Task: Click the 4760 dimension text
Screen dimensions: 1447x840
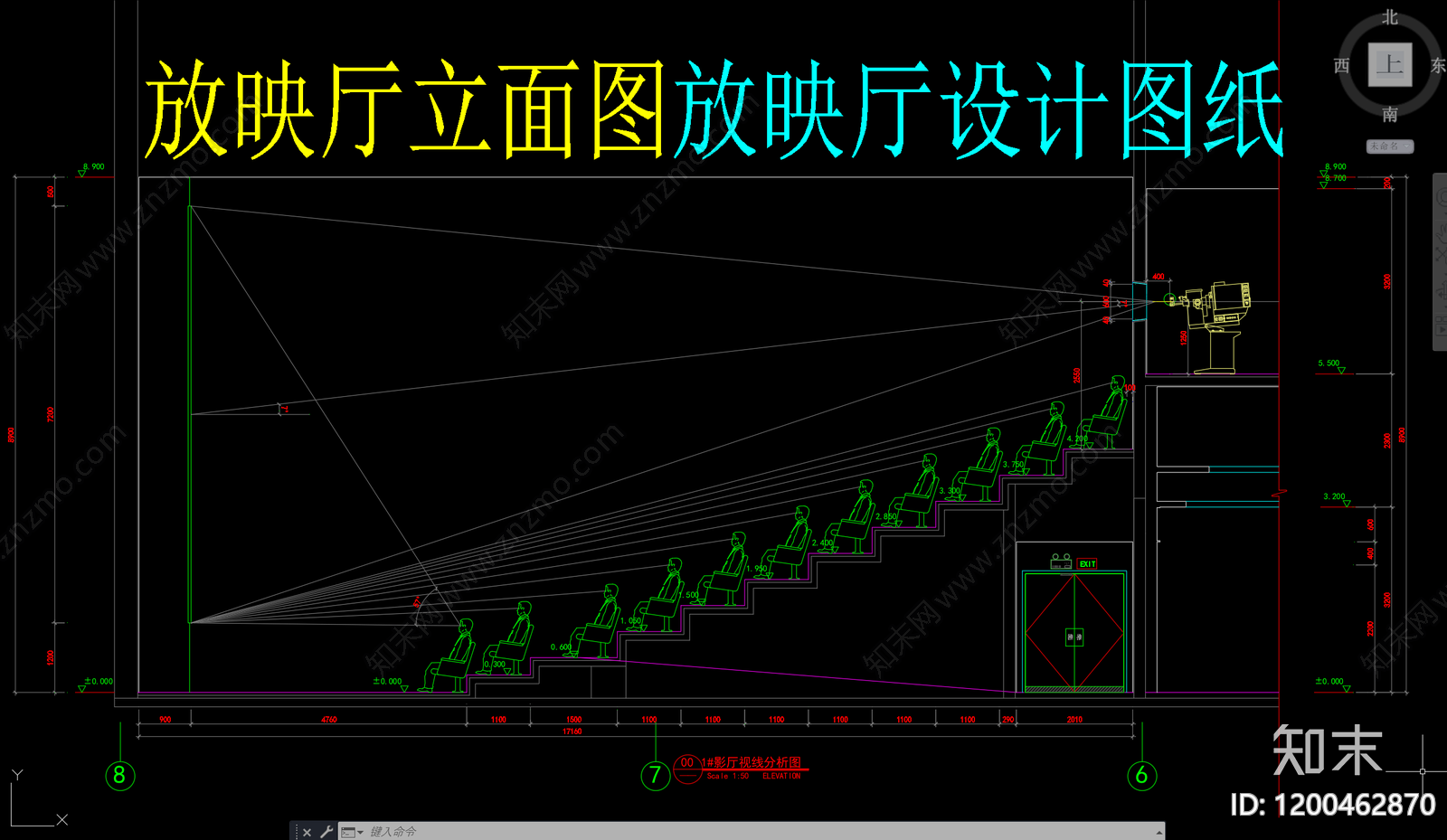Action: point(329,720)
